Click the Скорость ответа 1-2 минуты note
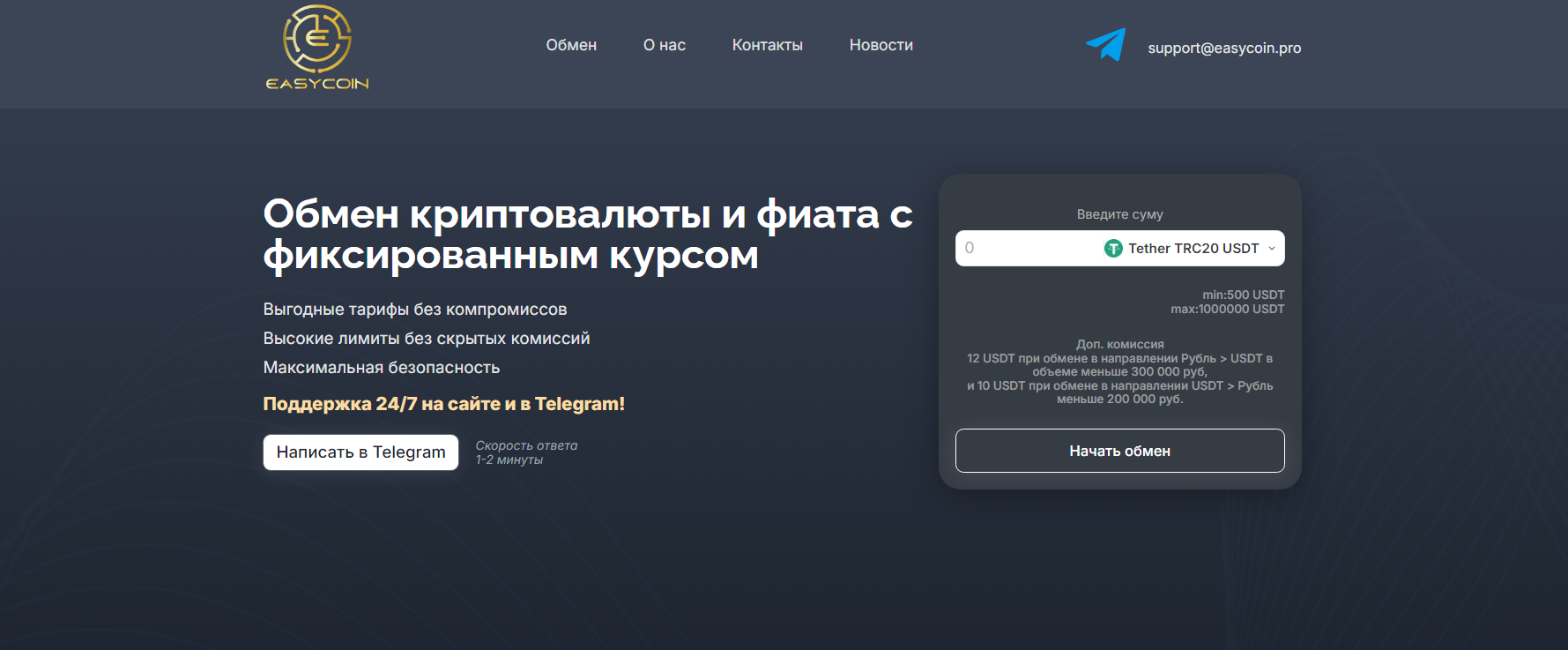 (526, 452)
